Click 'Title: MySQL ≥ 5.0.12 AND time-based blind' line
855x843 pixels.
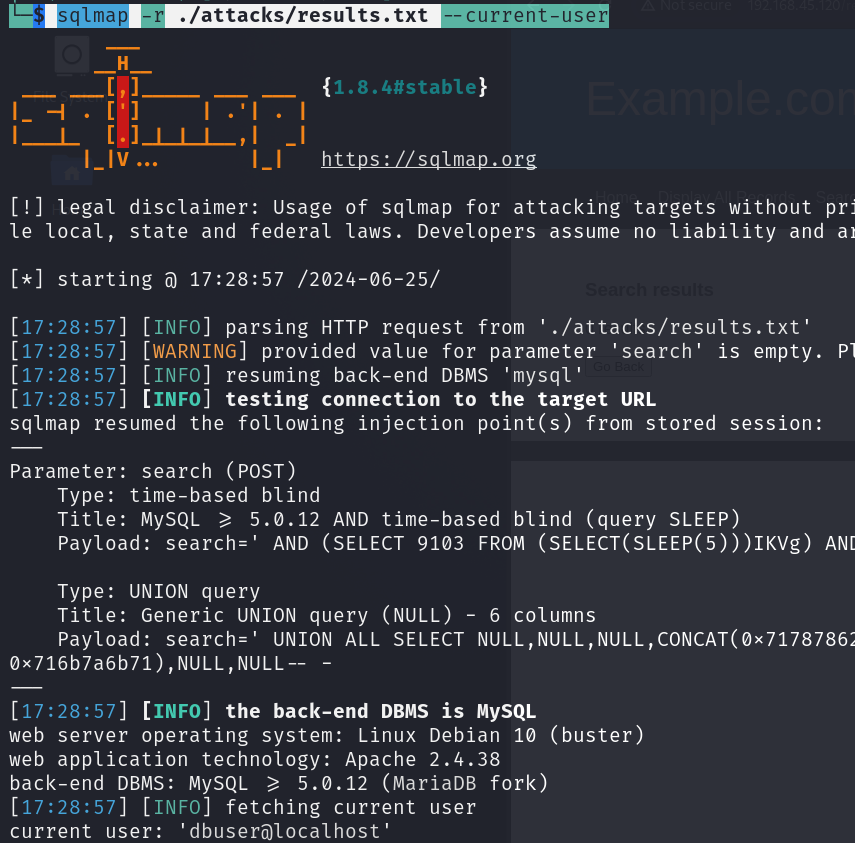pos(399,519)
